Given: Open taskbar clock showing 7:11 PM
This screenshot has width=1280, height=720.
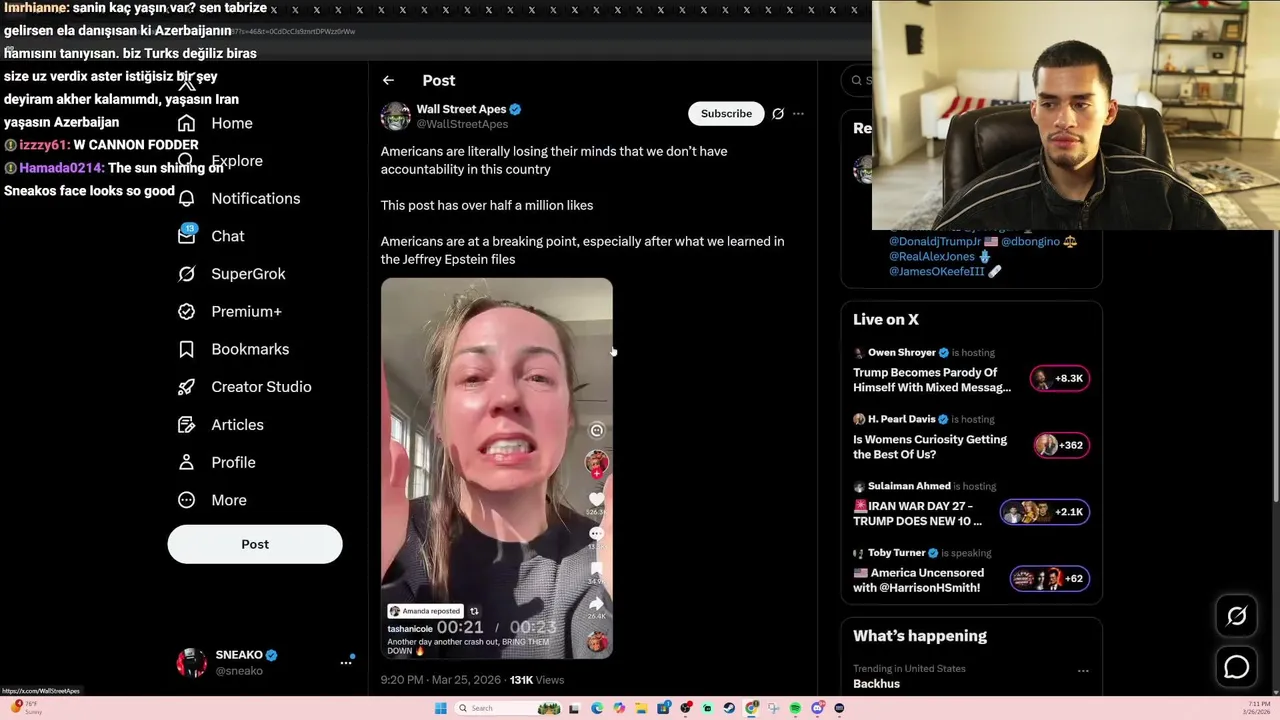Looking at the screenshot, I should (x=1256, y=707).
